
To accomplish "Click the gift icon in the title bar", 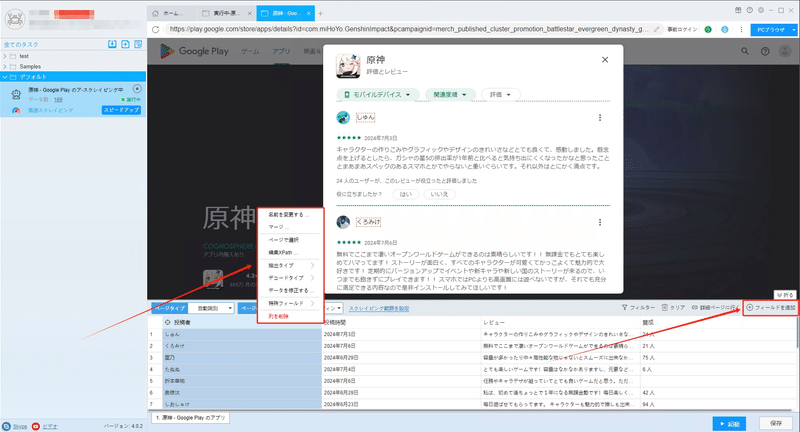I will 738,10.
